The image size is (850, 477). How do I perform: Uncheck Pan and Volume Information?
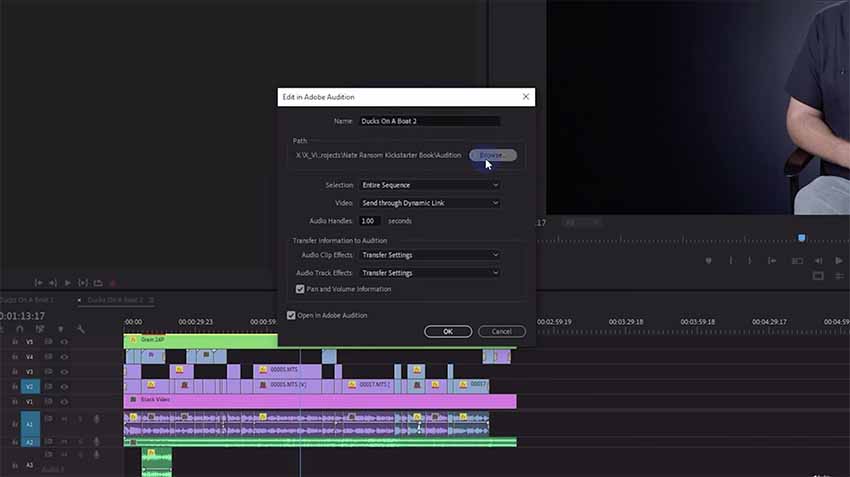click(300, 289)
